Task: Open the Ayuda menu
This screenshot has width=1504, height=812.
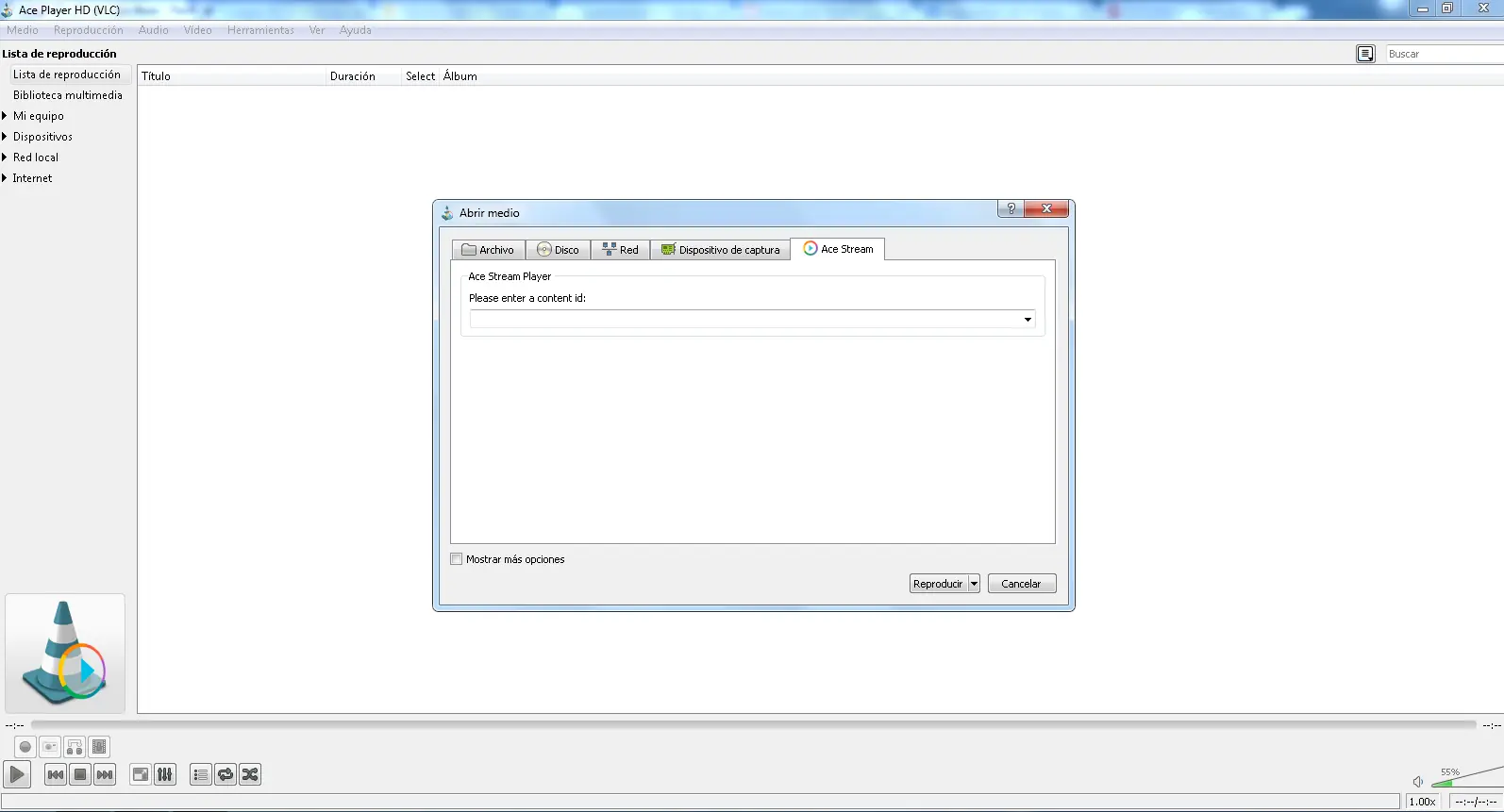Action: 356,30
